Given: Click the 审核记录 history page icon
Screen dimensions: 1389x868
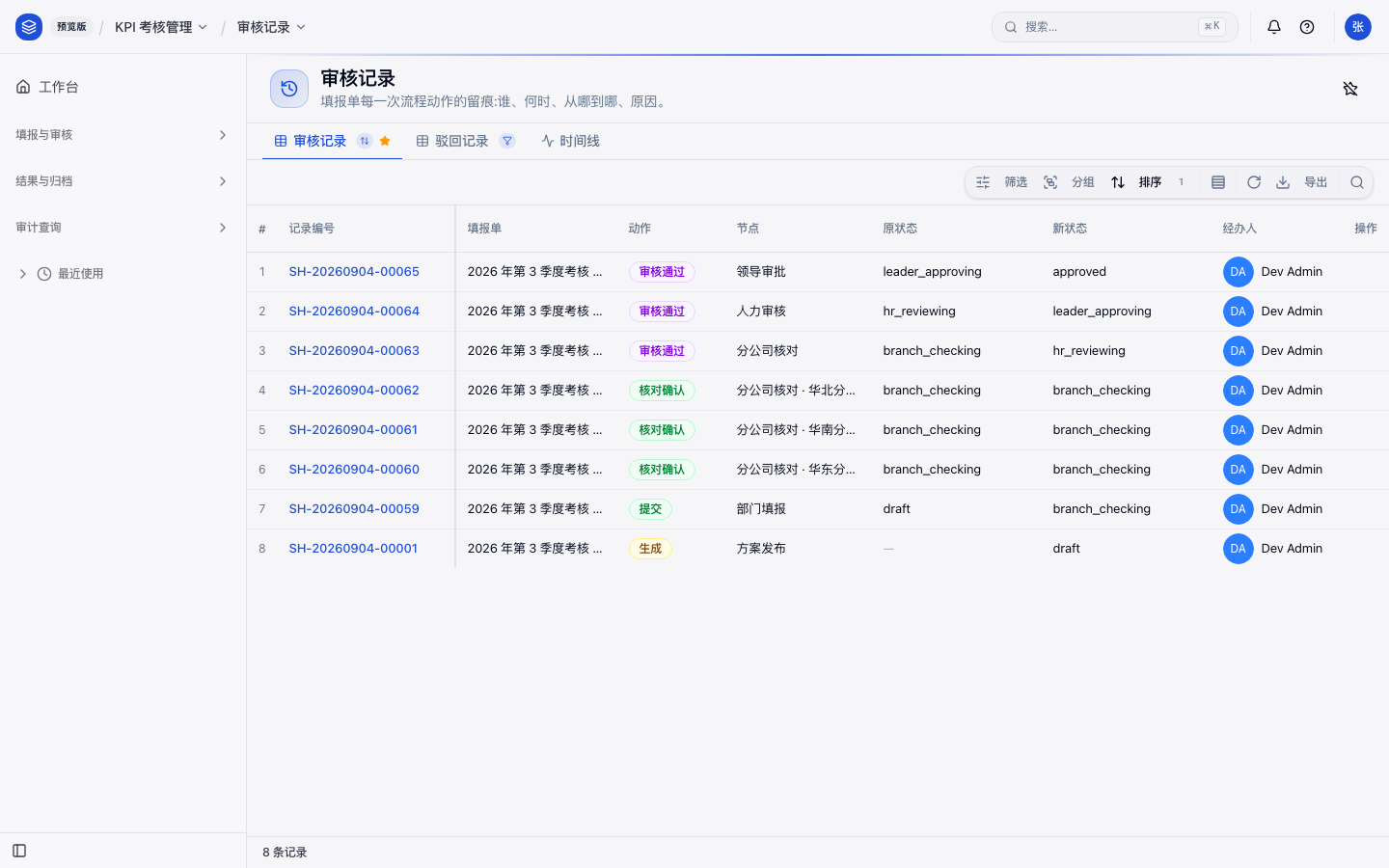Looking at the screenshot, I should (289, 89).
